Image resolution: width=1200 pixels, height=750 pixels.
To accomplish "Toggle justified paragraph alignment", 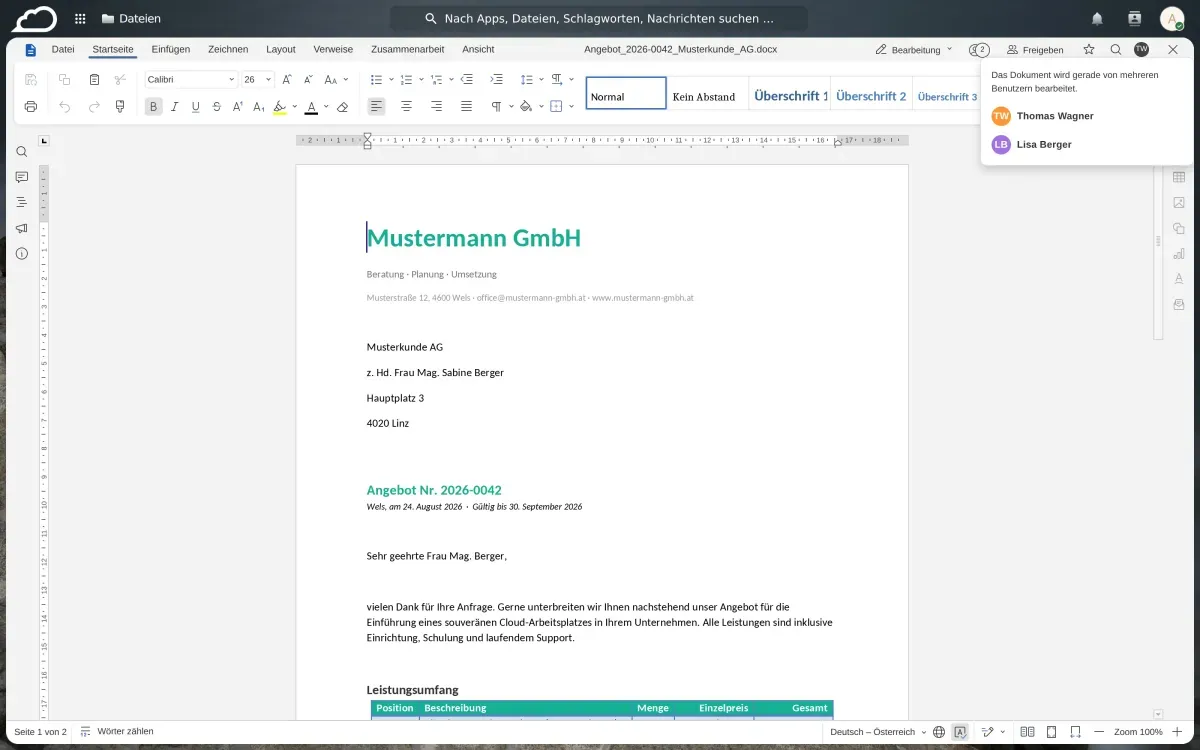I will pyautogui.click(x=466, y=106).
